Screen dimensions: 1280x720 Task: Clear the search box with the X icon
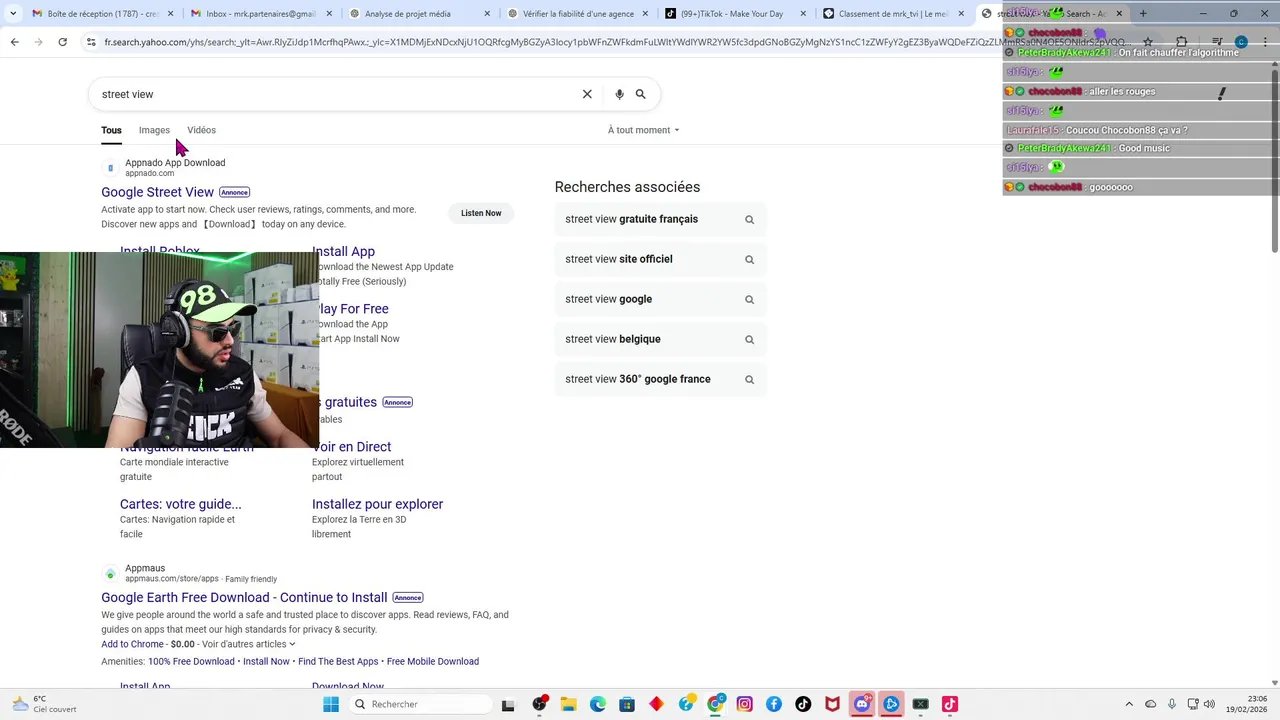click(x=587, y=94)
